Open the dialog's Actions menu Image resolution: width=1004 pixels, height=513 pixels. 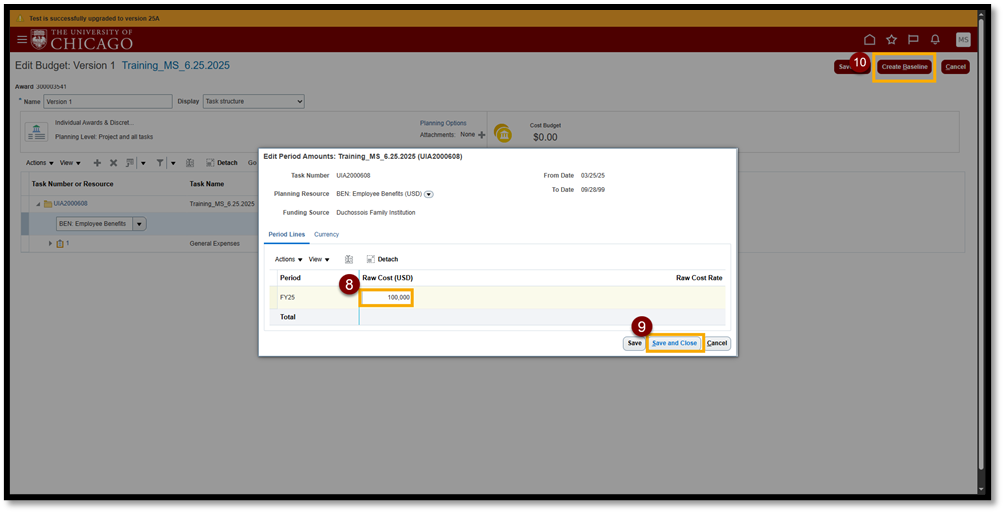click(288, 259)
